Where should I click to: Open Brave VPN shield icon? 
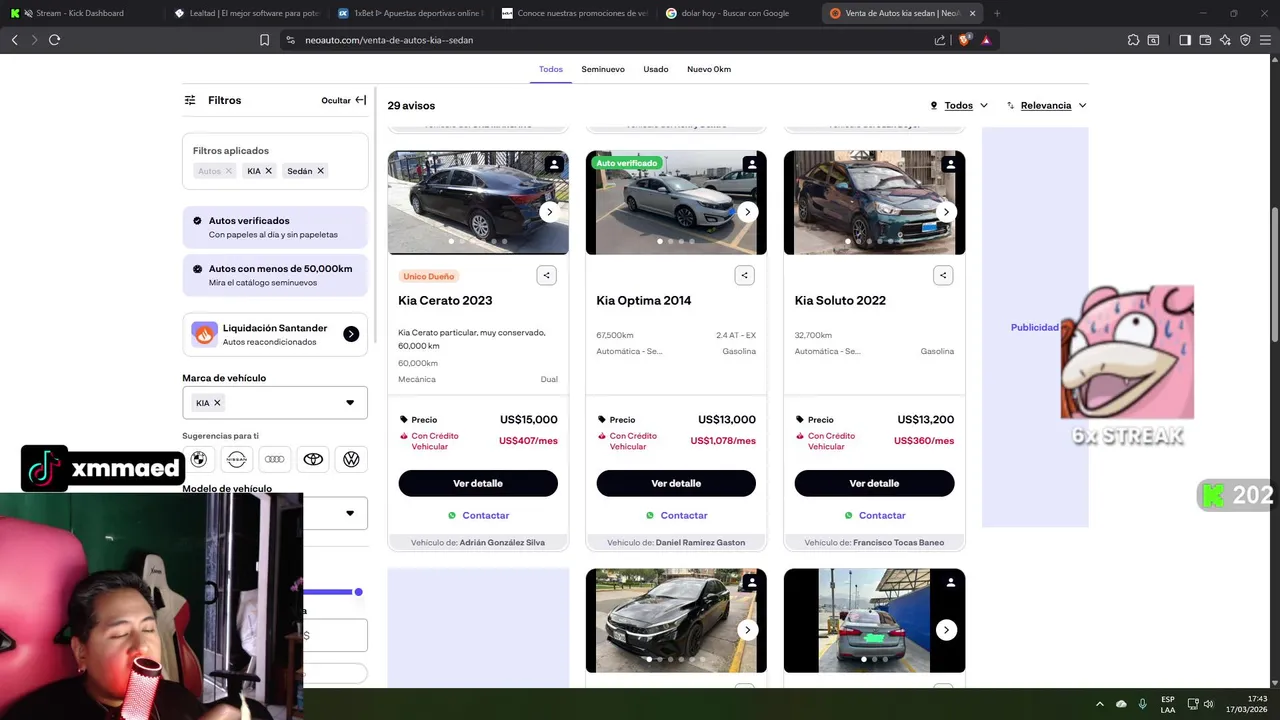pyautogui.click(x=1245, y=40)
